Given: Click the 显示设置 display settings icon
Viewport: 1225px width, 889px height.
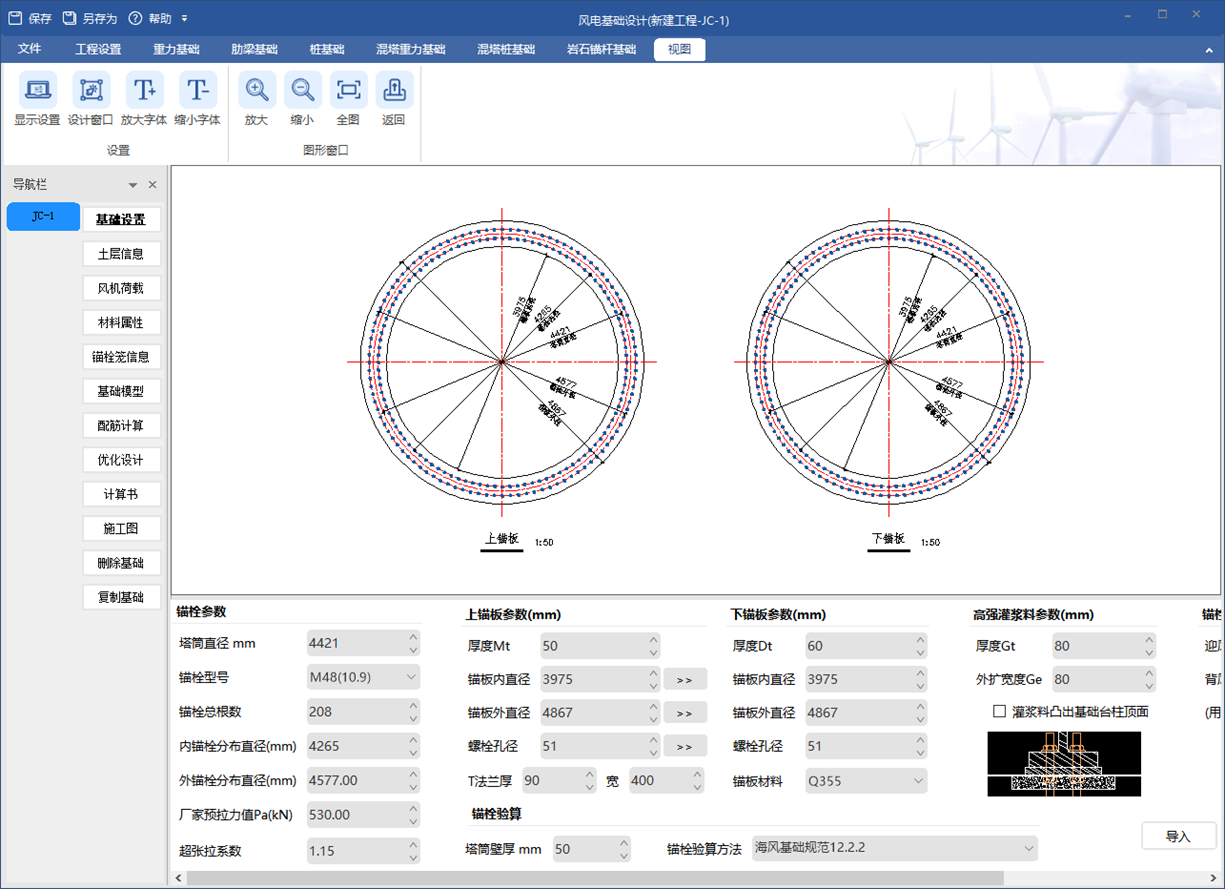Looking at the screenshot, I should coord(37,91).
